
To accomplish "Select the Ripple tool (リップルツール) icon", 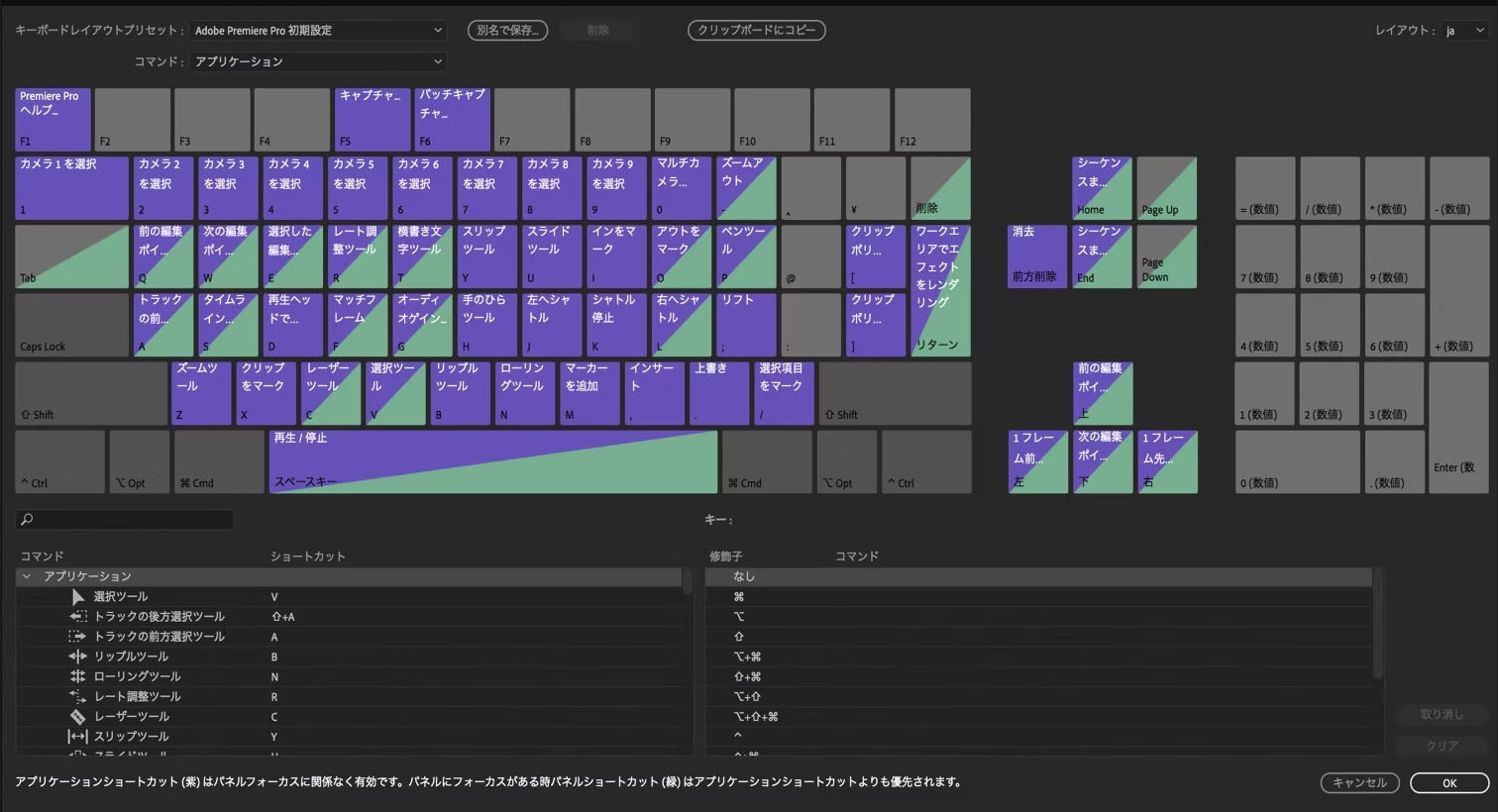I will pyautogui.click(x=78, y=657).
